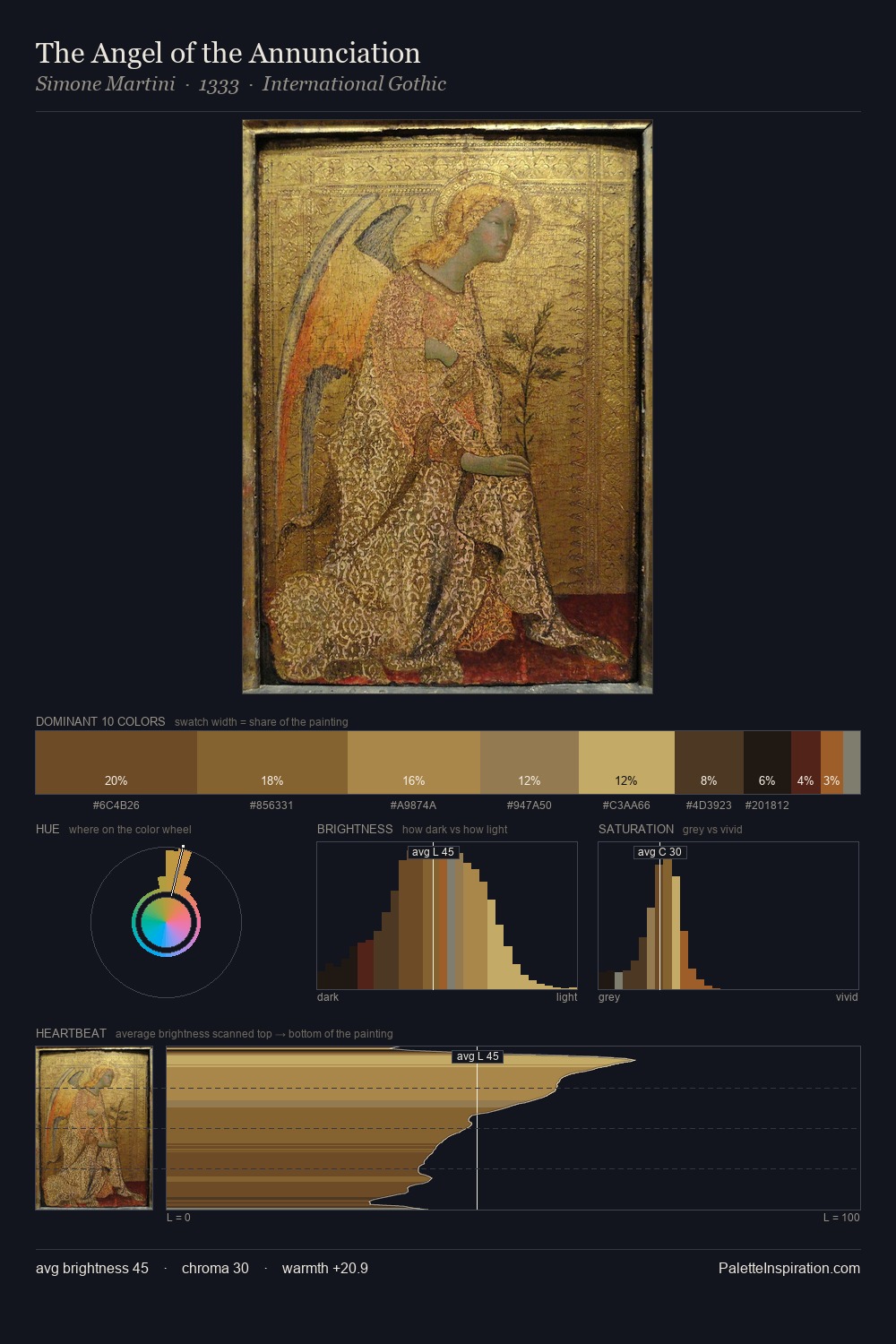This screenshot has height=1344, width=896.
Task: Click the hex code #6C4B26
Action: (x=116, y=806)
